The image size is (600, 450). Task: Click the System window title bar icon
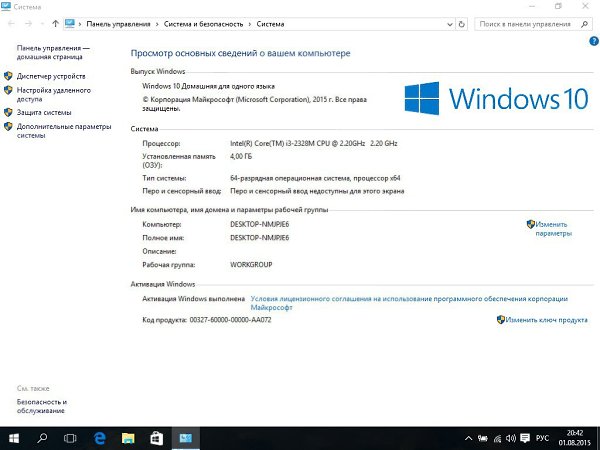pyautogui.click(x=6, y=6)
